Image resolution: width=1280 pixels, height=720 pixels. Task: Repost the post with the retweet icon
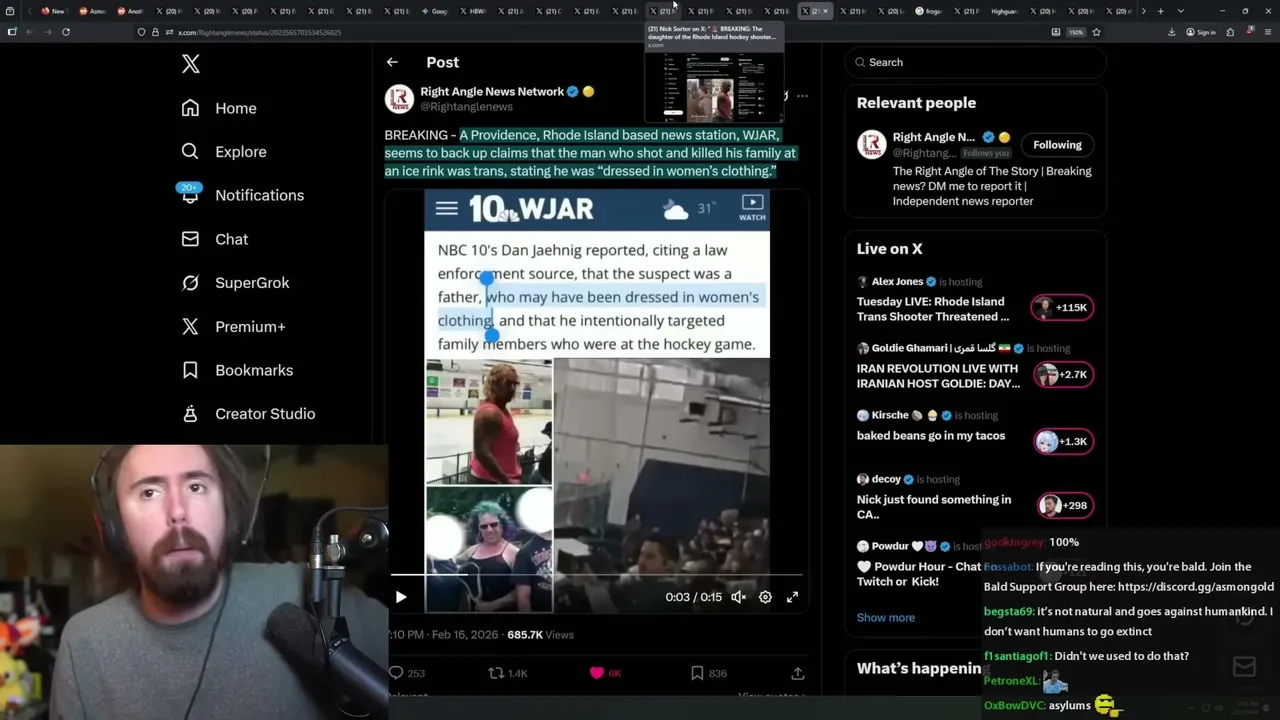496,673
